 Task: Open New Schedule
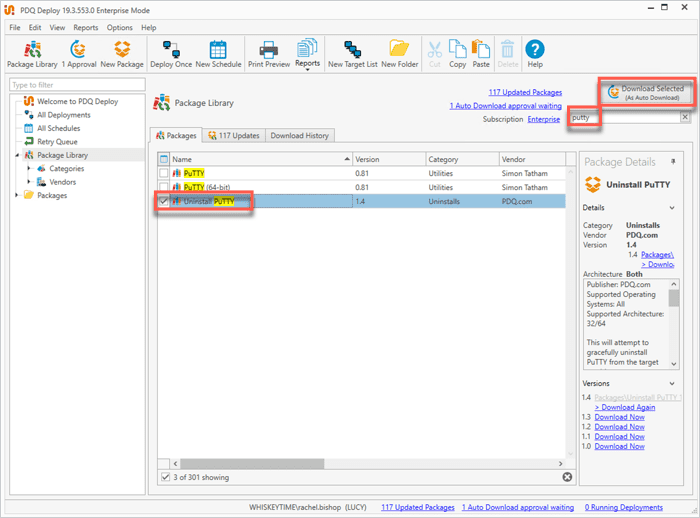(x=218, y=54)
